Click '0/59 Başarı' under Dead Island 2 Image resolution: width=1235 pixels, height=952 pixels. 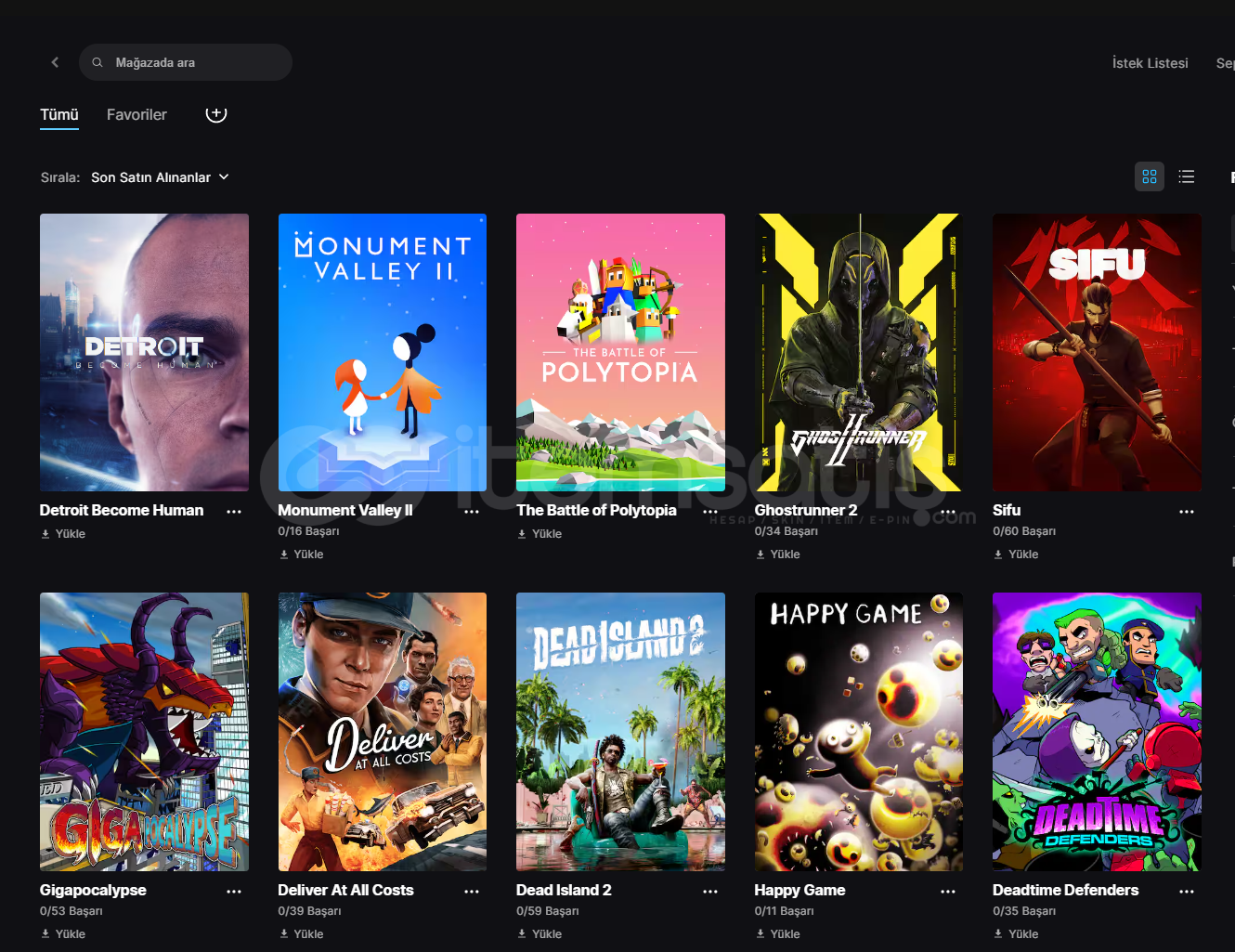(548, 911)
